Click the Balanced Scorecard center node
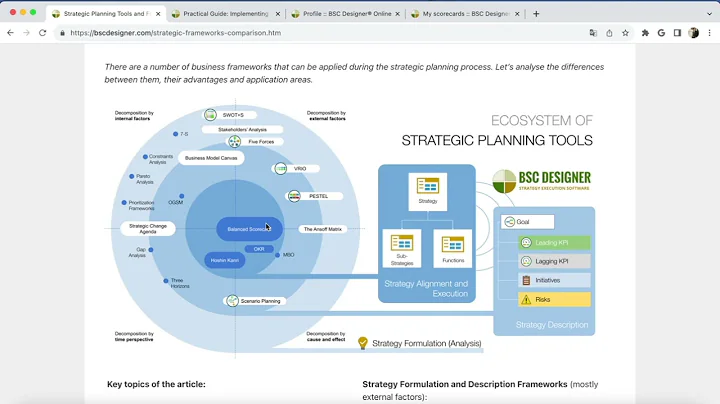Screen dimensions: 720x404 (x=249, y=229)
